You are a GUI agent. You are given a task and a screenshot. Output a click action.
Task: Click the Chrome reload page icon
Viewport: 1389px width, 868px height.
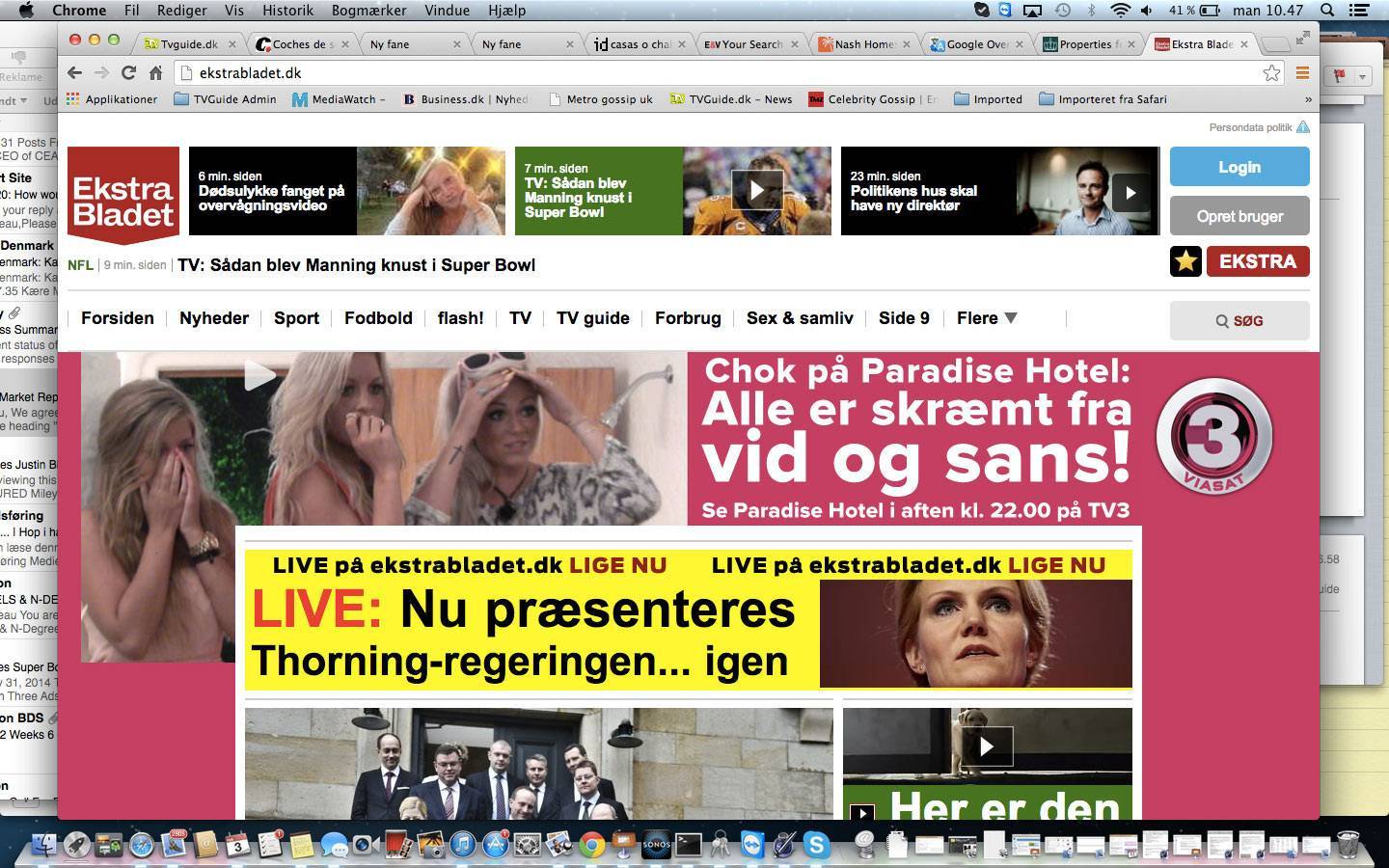(x=128, y=72)
